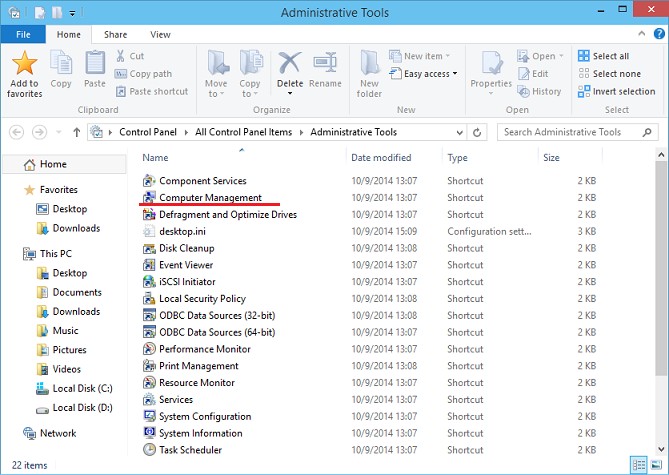The height and width of the screenshot is (475, 669).
Task: Click the Up arrow navigation button
Action: click(x=77, y=132)
